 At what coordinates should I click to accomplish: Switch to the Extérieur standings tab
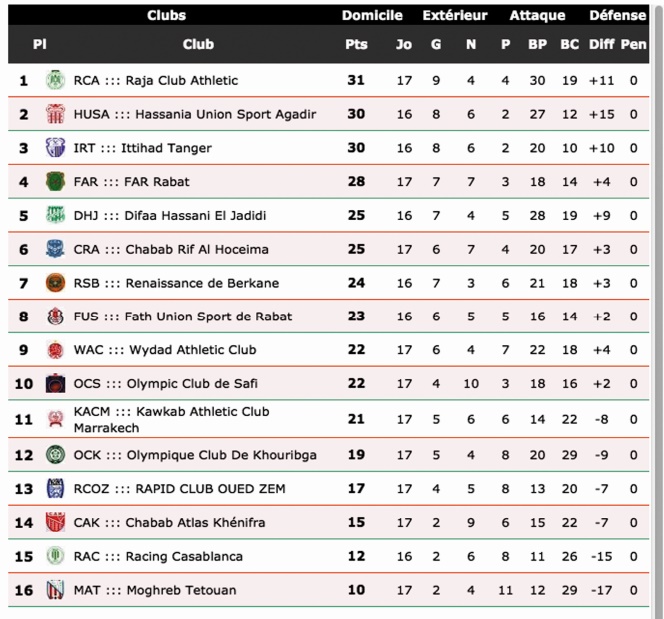click(455, 15)
